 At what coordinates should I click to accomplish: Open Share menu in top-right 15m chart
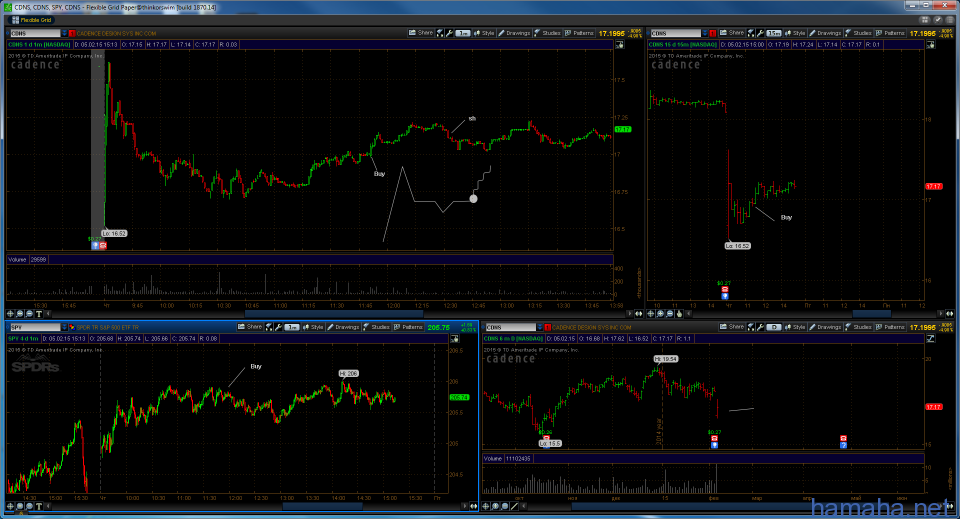click(732, 33)
